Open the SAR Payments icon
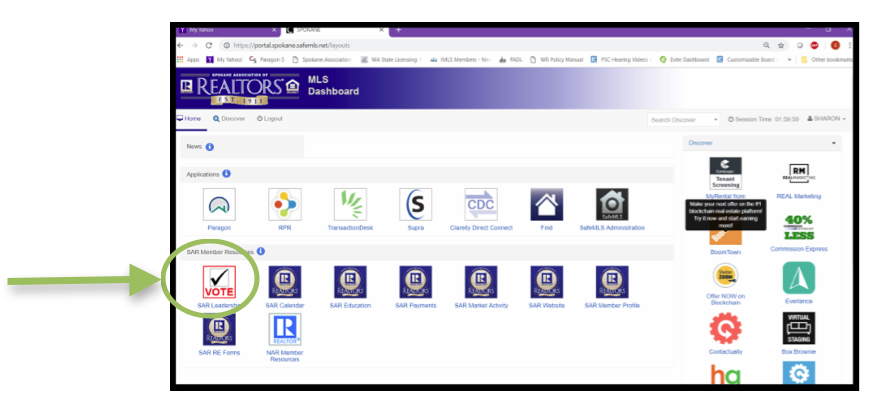 [x=416, y=282]
